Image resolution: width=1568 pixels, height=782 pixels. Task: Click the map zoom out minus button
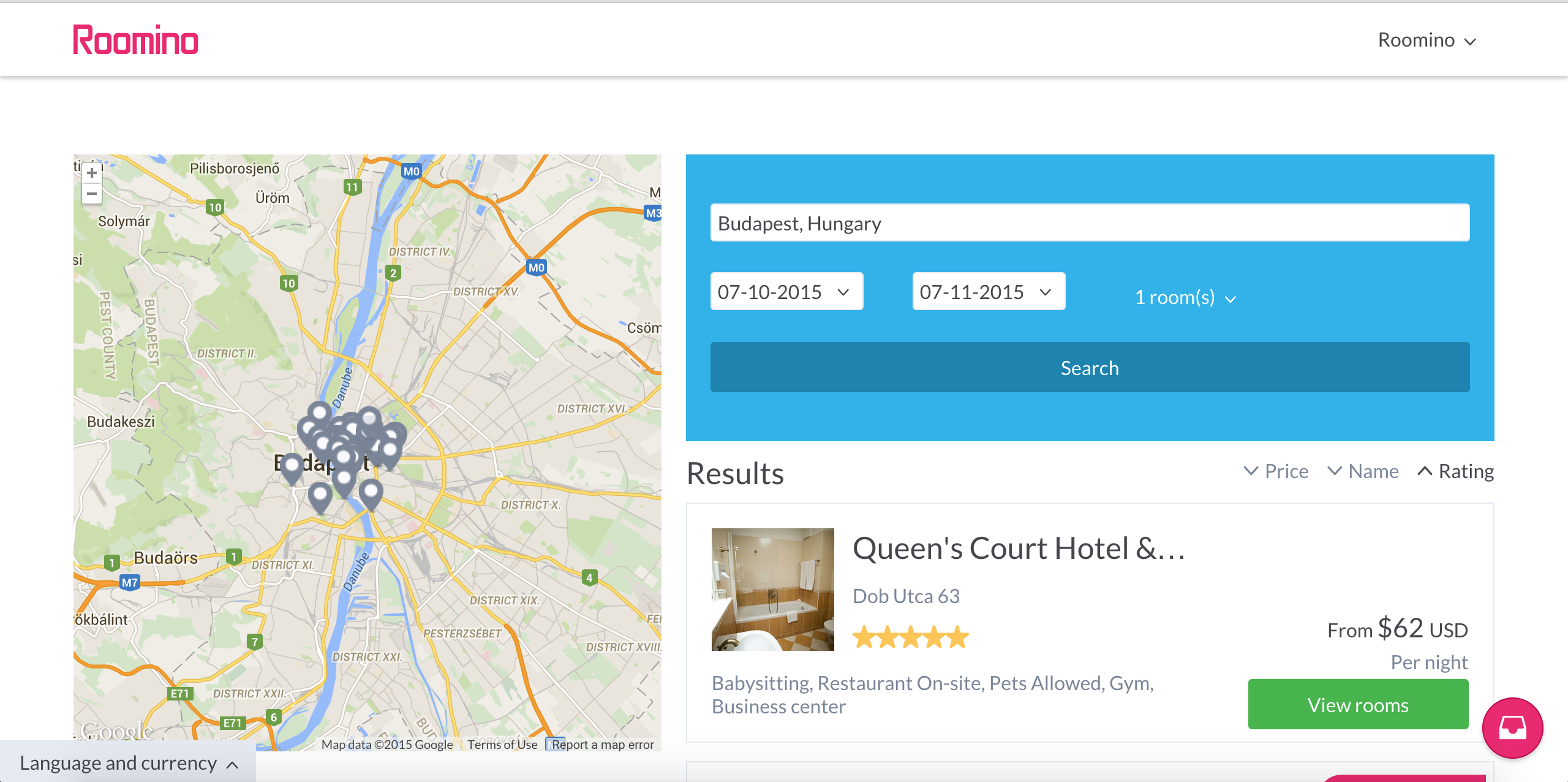[x=92, y=194]
